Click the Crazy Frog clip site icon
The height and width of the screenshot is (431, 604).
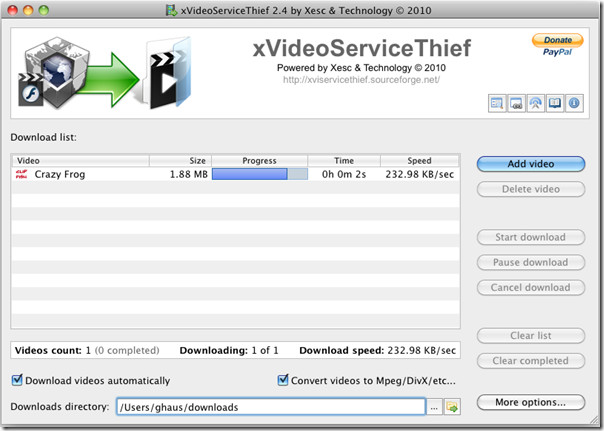22,174
